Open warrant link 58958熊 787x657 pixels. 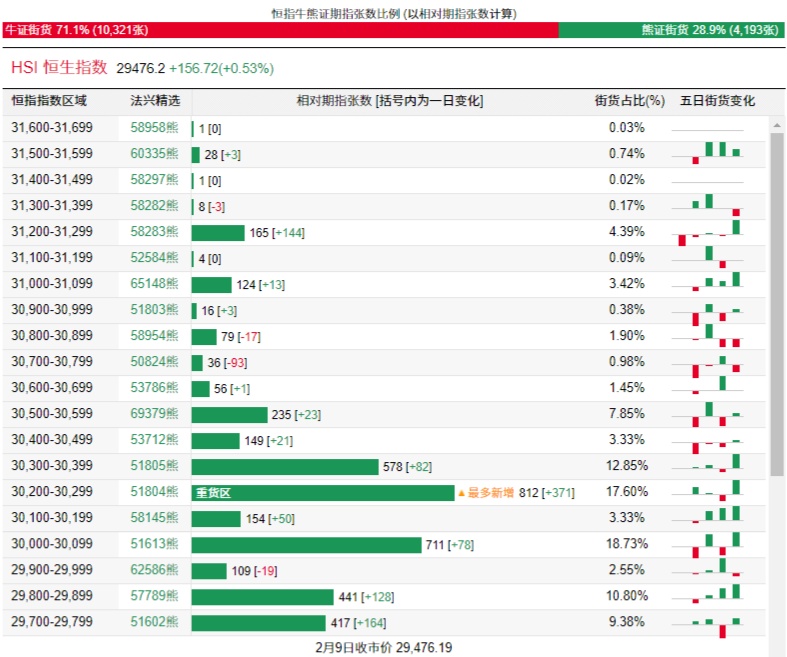(x=154, y=127)
